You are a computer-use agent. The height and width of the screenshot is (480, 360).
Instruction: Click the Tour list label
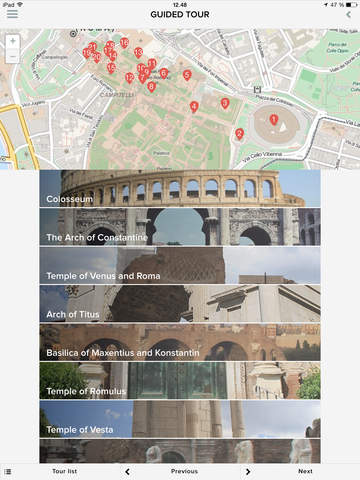65,471
